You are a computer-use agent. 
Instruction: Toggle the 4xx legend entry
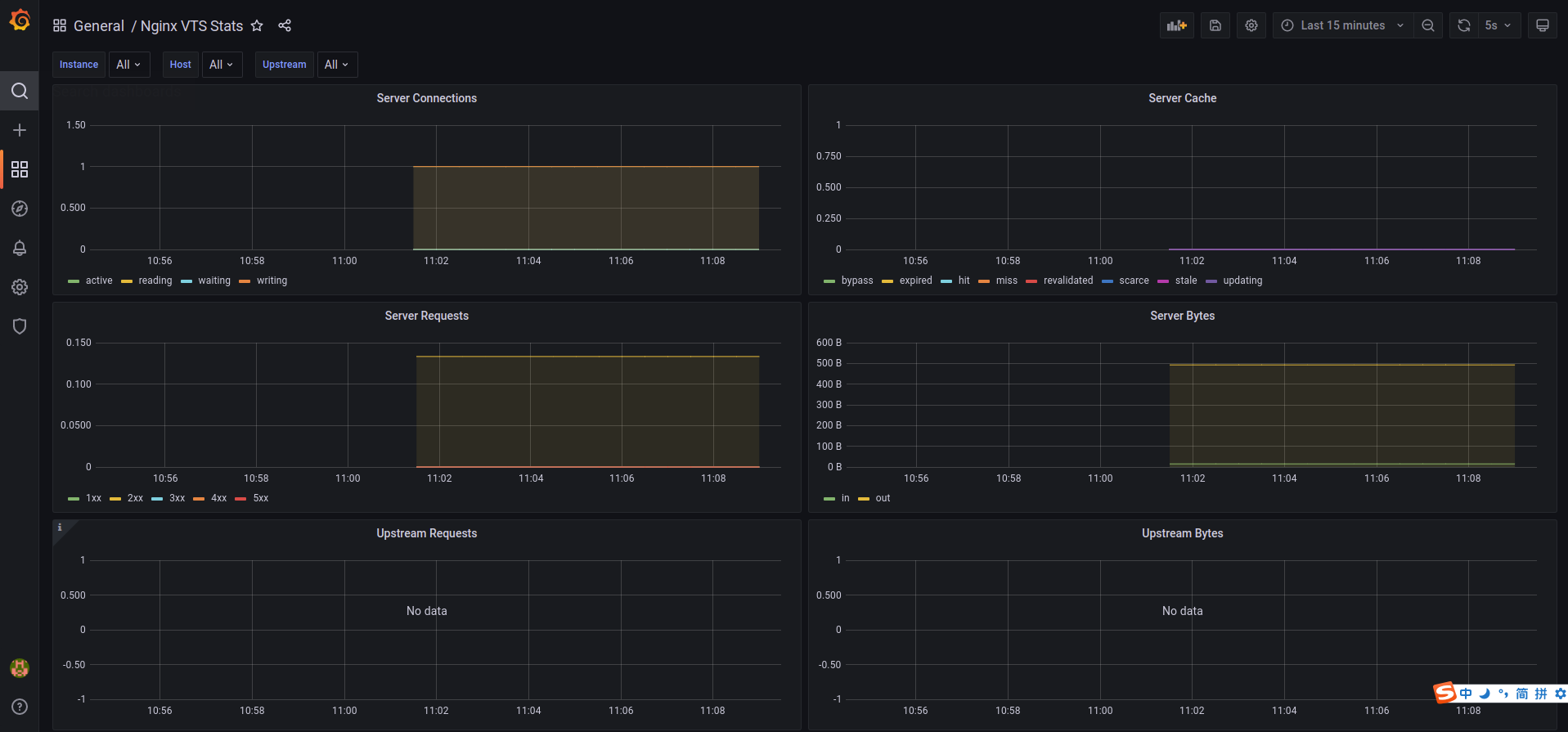coord(218,498)
